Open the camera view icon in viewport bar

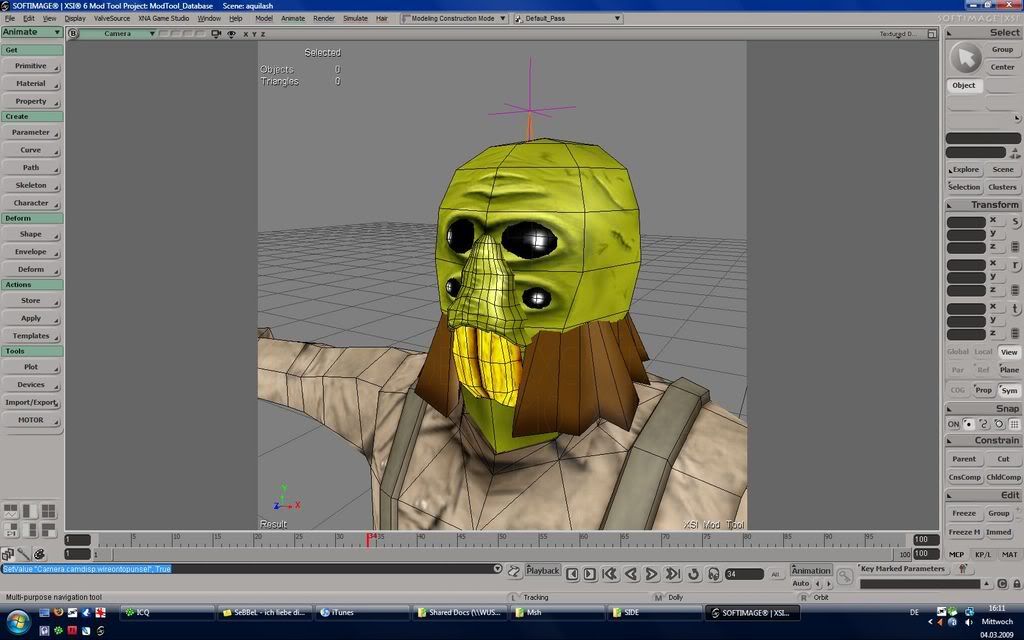[x=216, y=34]
